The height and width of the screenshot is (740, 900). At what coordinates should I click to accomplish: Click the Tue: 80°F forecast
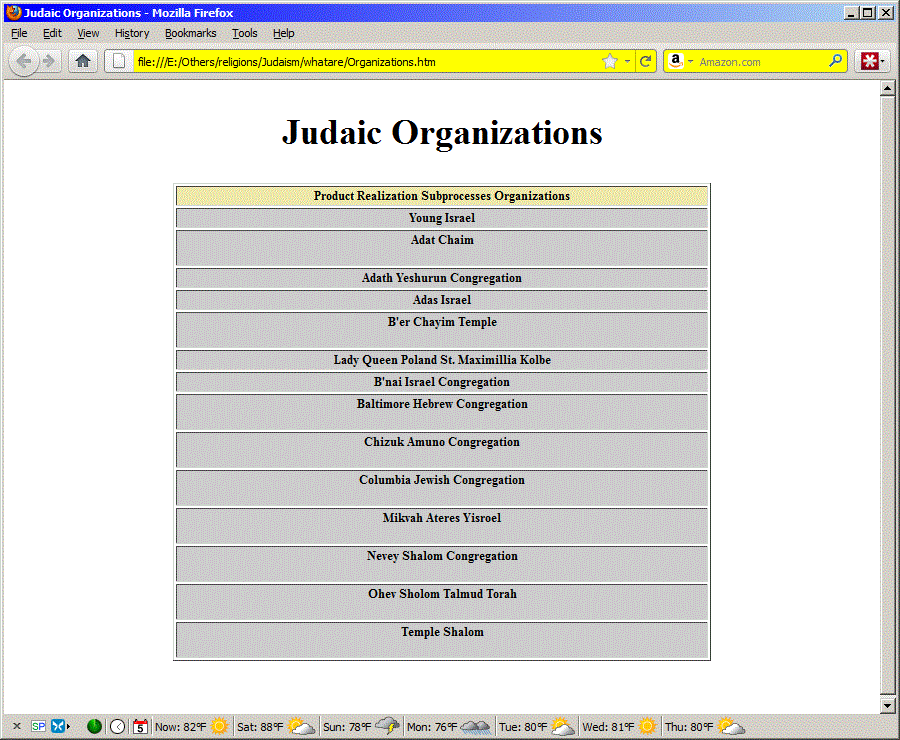pyautogui.click(x=522, y=727)
